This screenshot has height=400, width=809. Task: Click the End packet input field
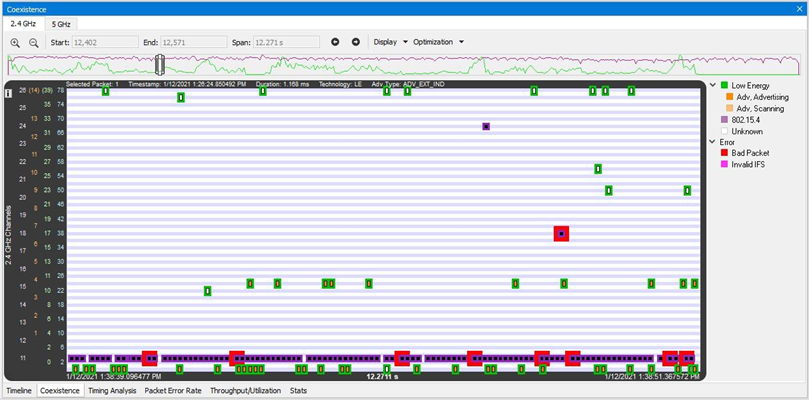[x=193, y=42]
